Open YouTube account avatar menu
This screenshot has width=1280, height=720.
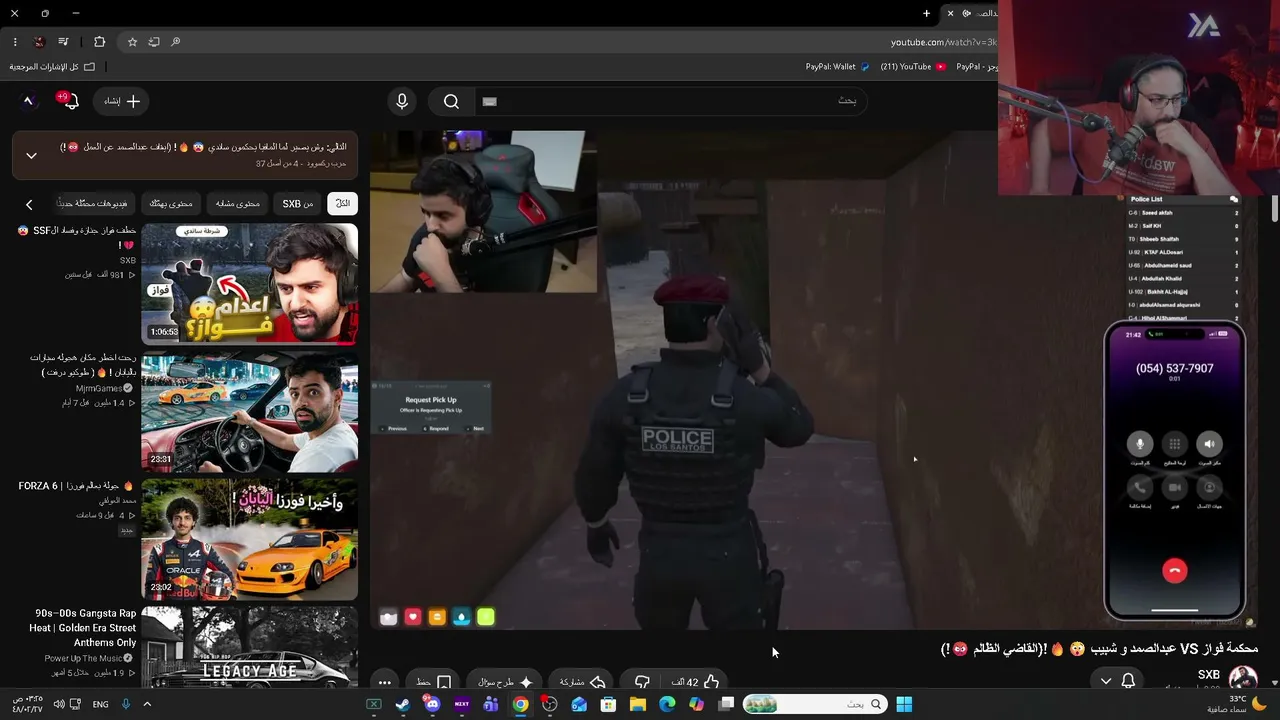(28, 101)
